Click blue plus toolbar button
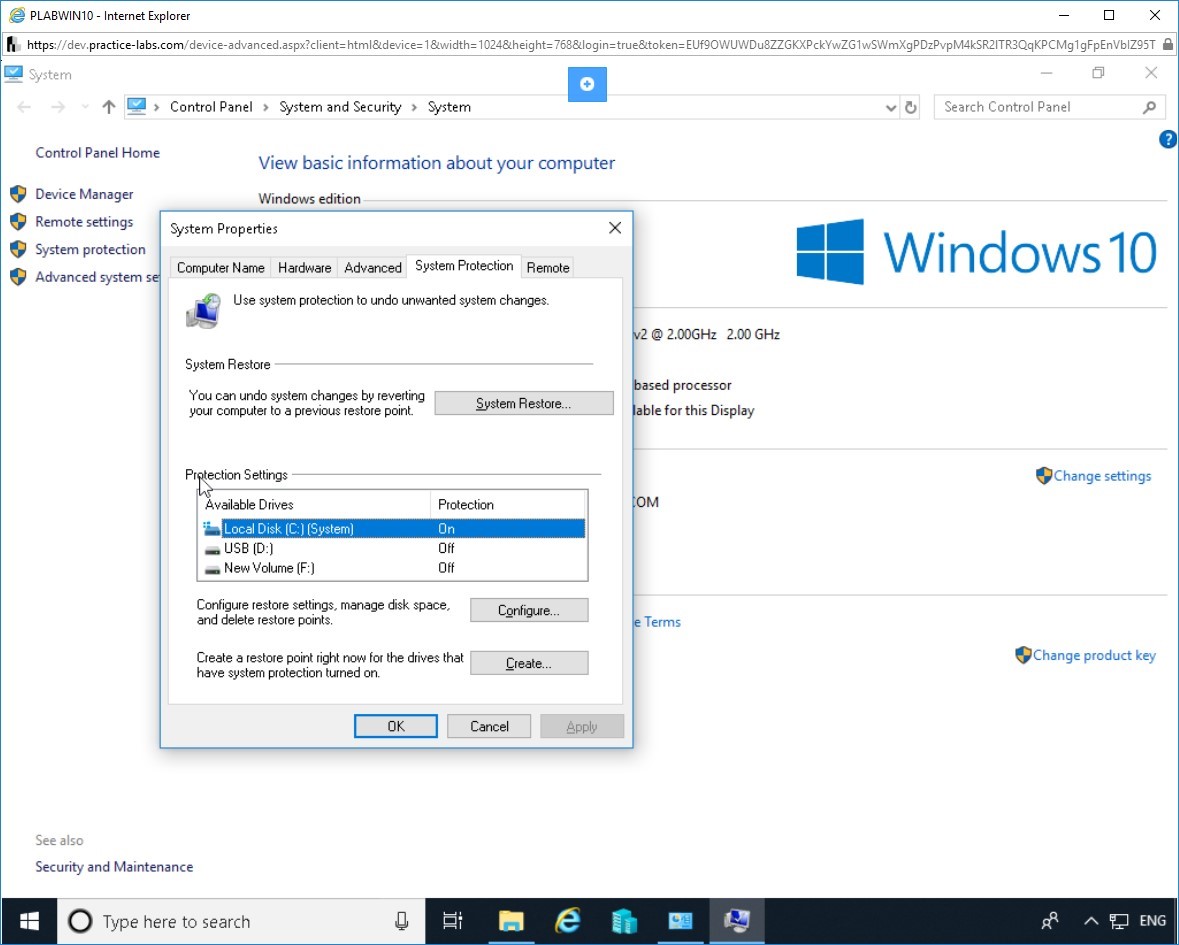This screenshot has width=1179, height=945. coord(587,84)
